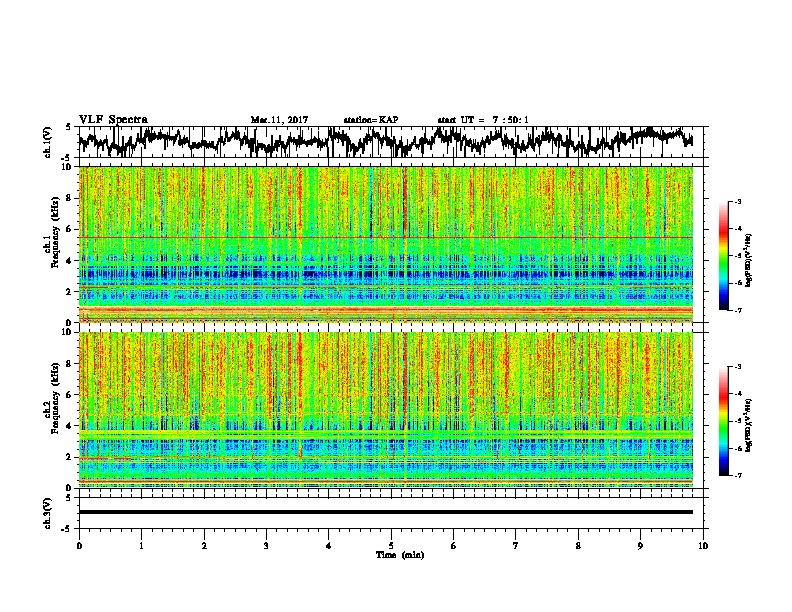Click the ch.1 voltage waveform trace panel
This screenshot has height=612, width=792.
click(x=393, y=142)
